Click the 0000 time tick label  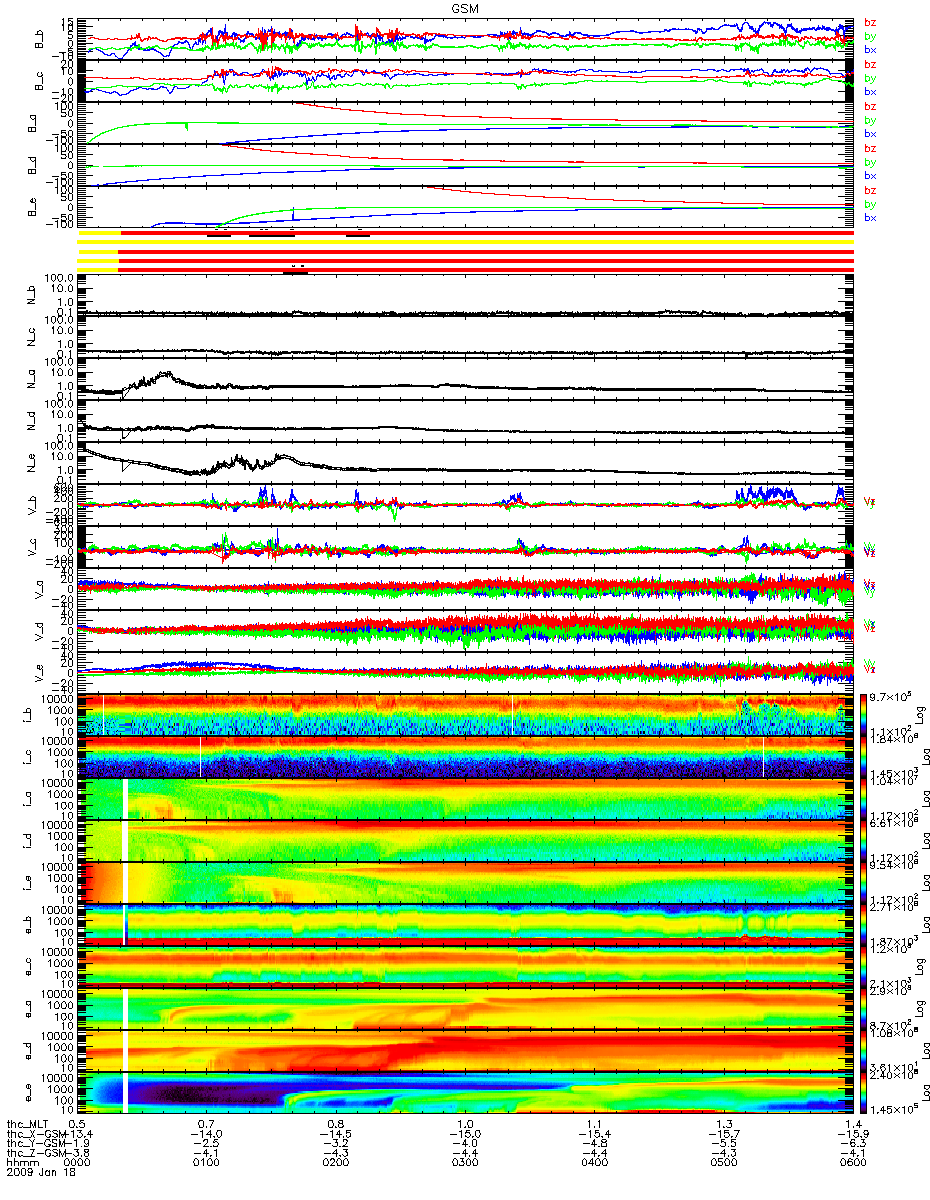click(77, 1162)
